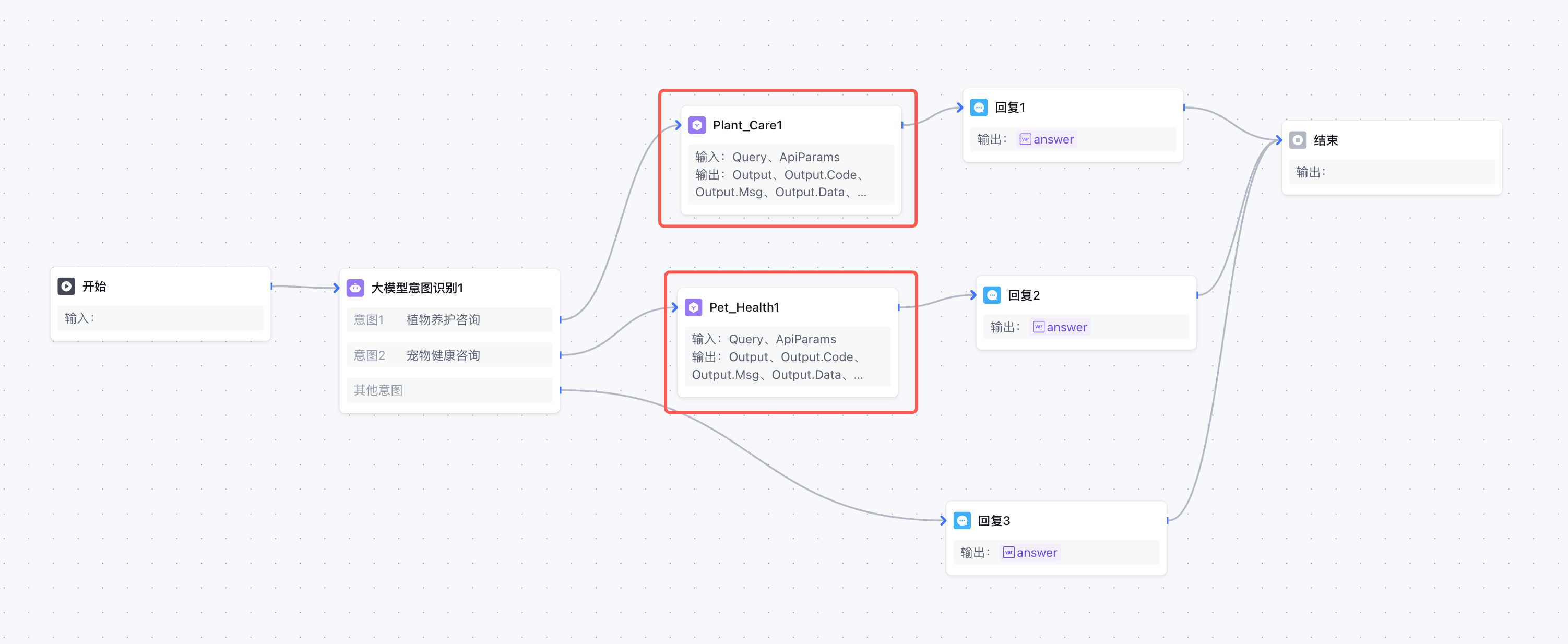Viewport: 1568px width, 644px height.
Task: Select the 其他意图 row
Action: [448, 390]
